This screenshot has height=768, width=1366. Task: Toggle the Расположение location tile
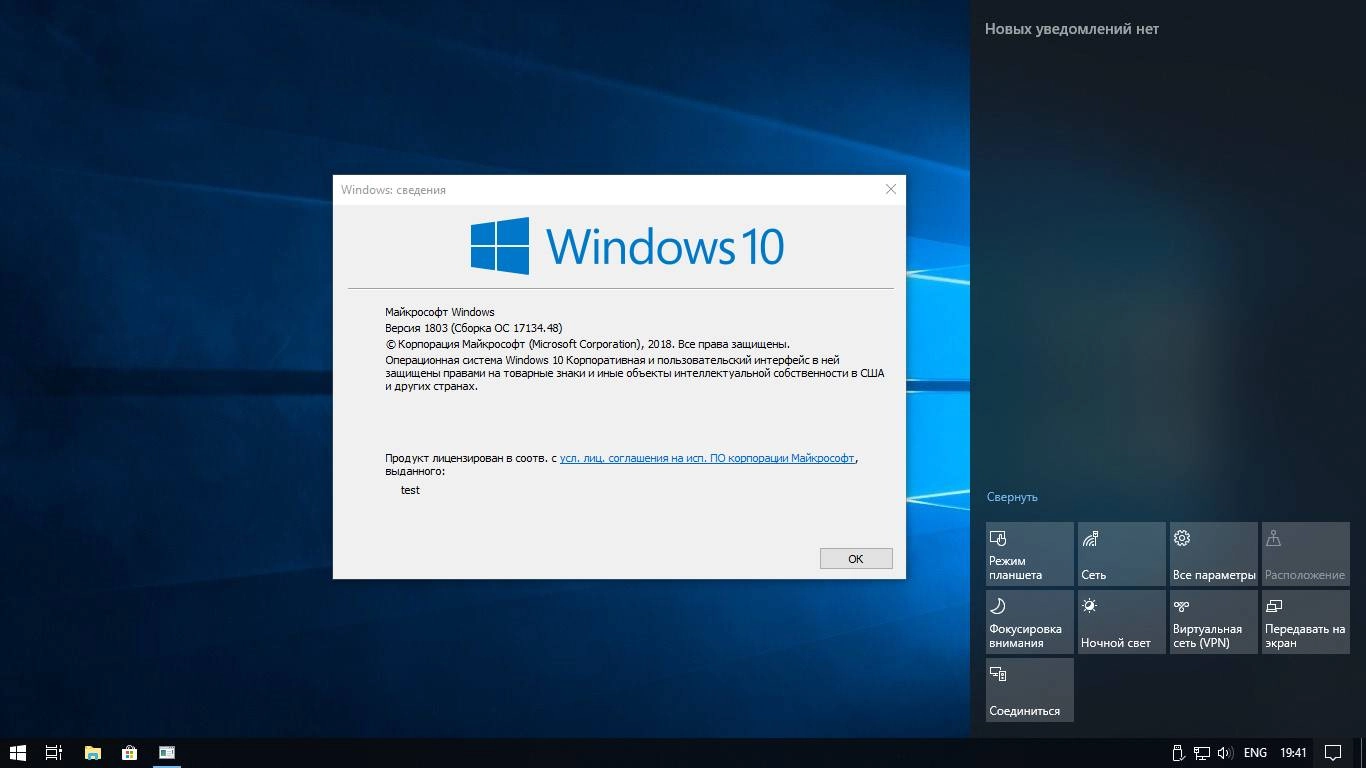pyautogui.click(x=1306, y=554)
